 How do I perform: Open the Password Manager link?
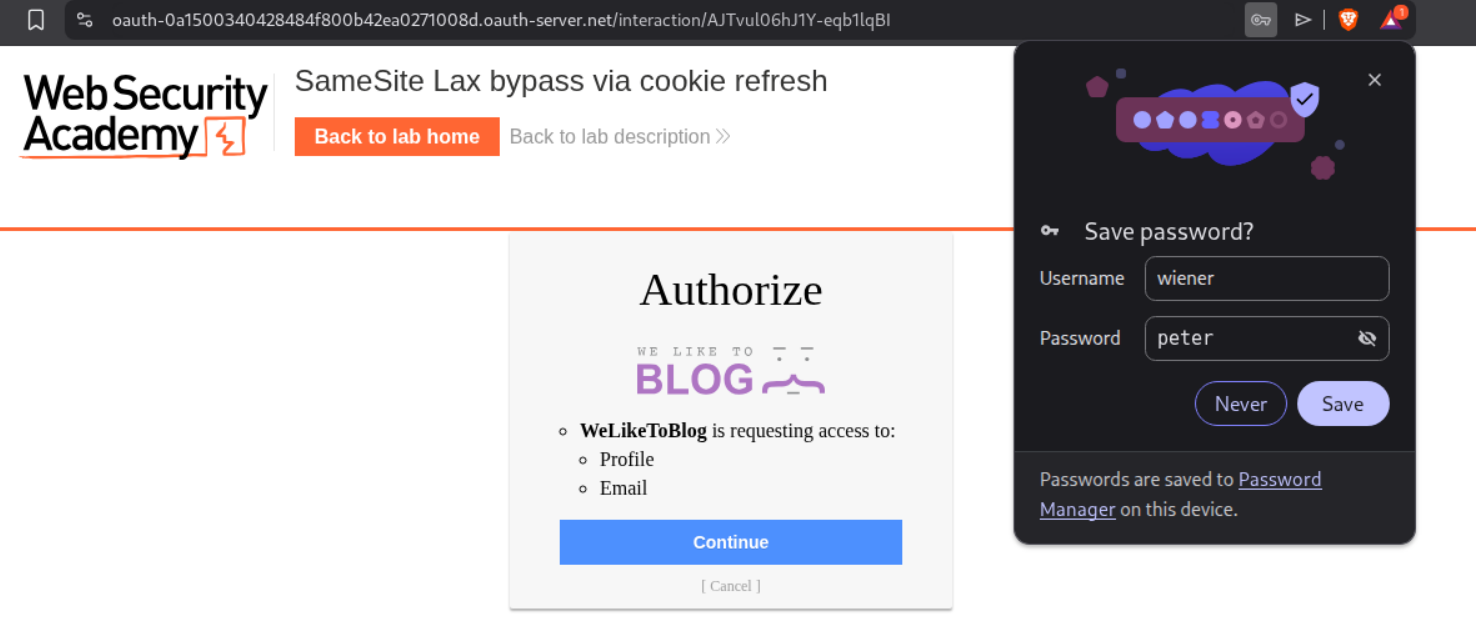[1280, 480]
